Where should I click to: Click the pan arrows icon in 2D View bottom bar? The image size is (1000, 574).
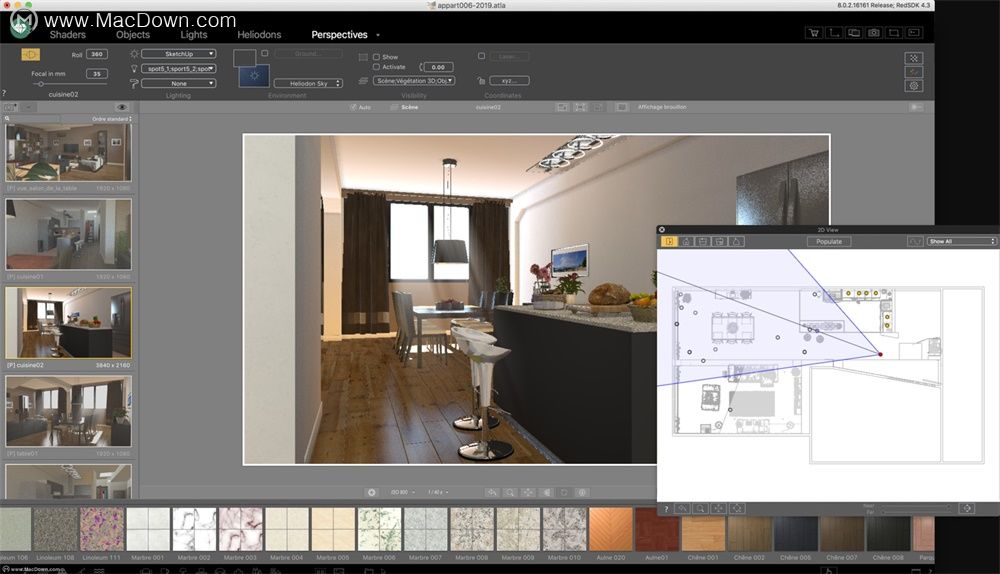click(x=718, y=508)
